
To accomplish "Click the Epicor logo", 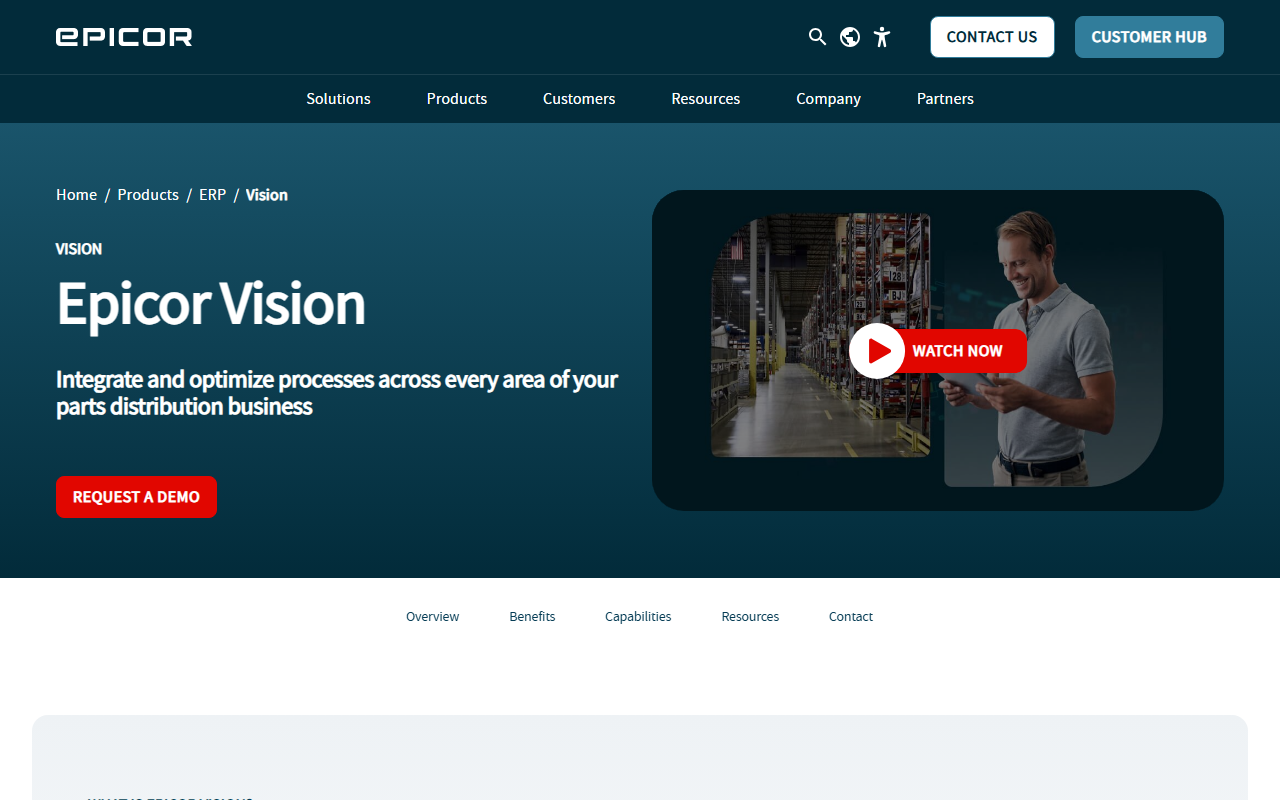I will [x=124, y=37].
